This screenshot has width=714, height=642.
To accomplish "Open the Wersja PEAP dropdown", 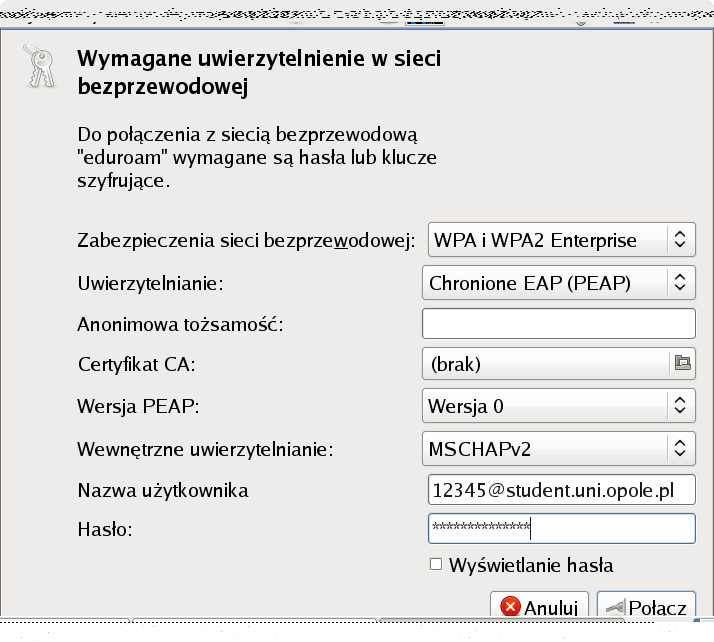I will [559, 405].
